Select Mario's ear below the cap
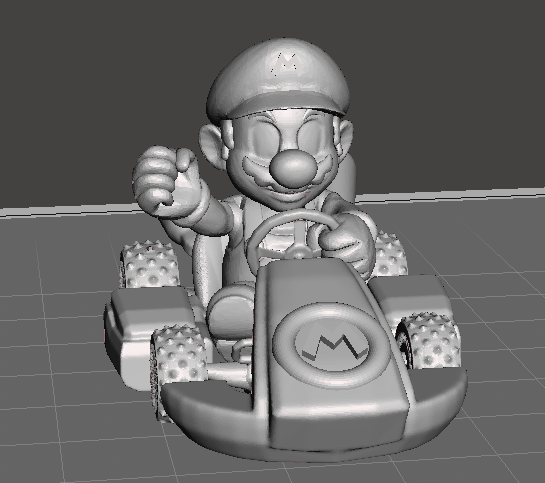This screenshot has height=483, width=545. pyautogui.click(x=211, y=143)
